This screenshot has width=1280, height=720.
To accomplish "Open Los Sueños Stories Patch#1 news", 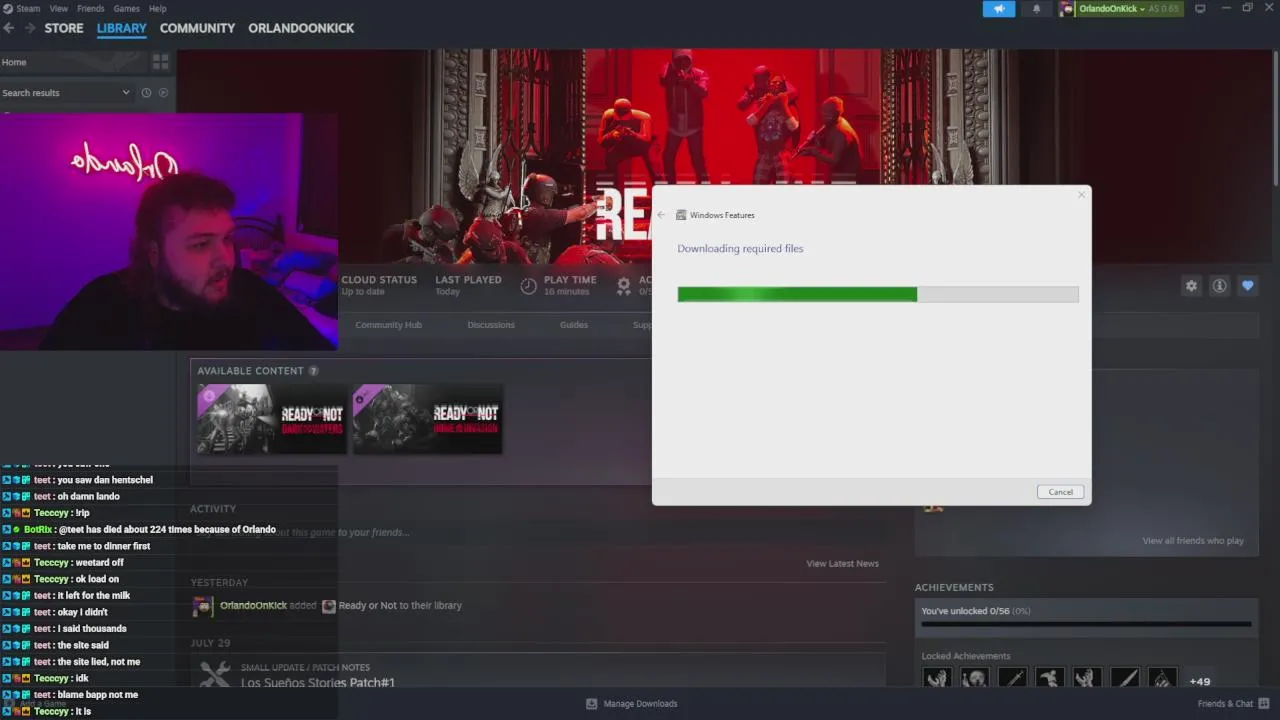I will (317, 683).
